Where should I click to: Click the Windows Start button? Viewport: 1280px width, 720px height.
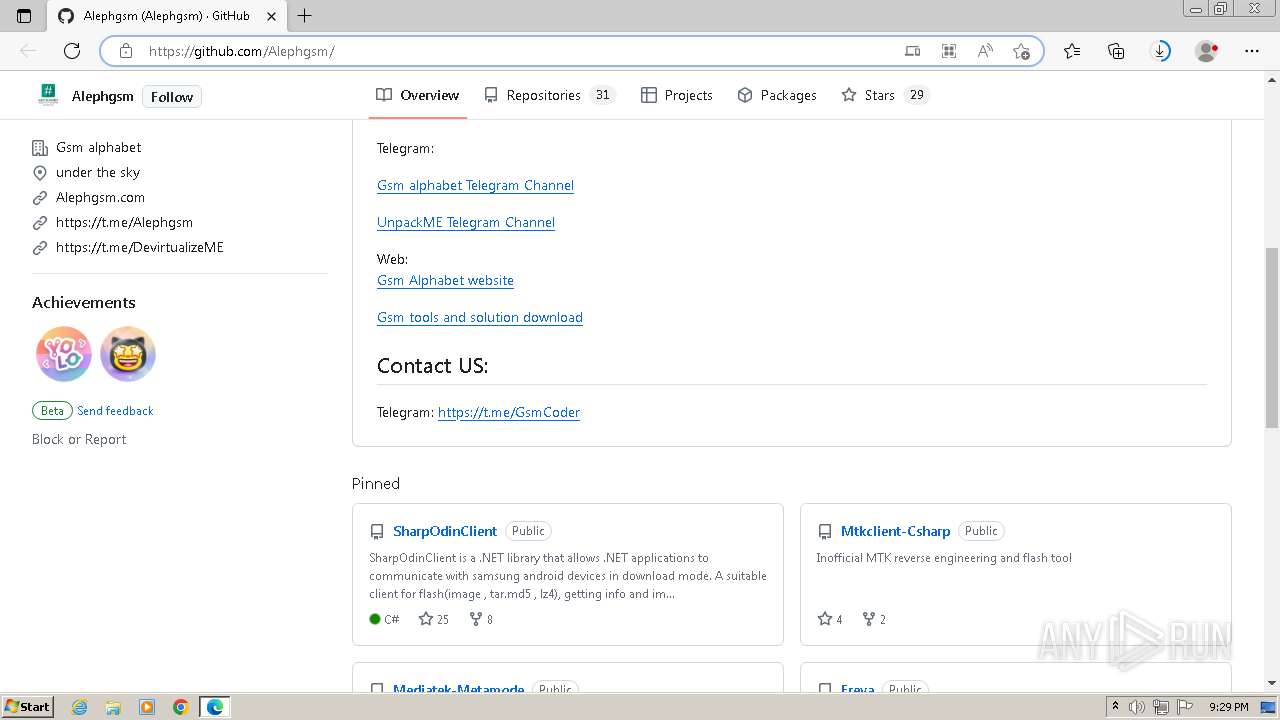pos(27,706)
